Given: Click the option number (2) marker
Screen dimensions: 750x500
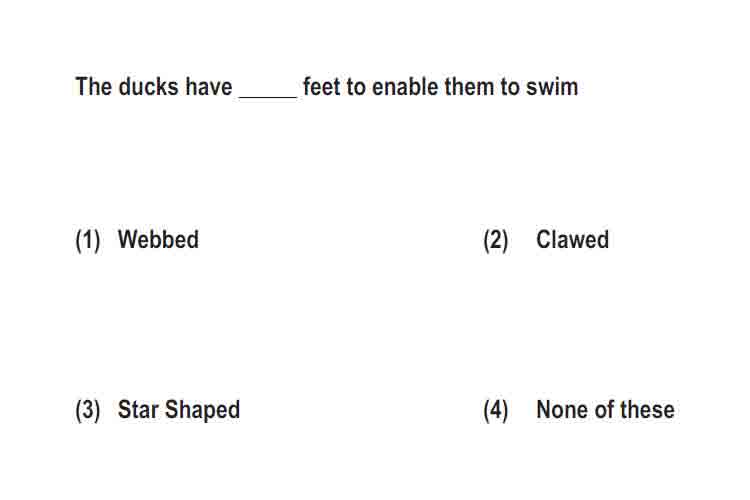Looking at the screenshot, I should click(x=496, y=240).
